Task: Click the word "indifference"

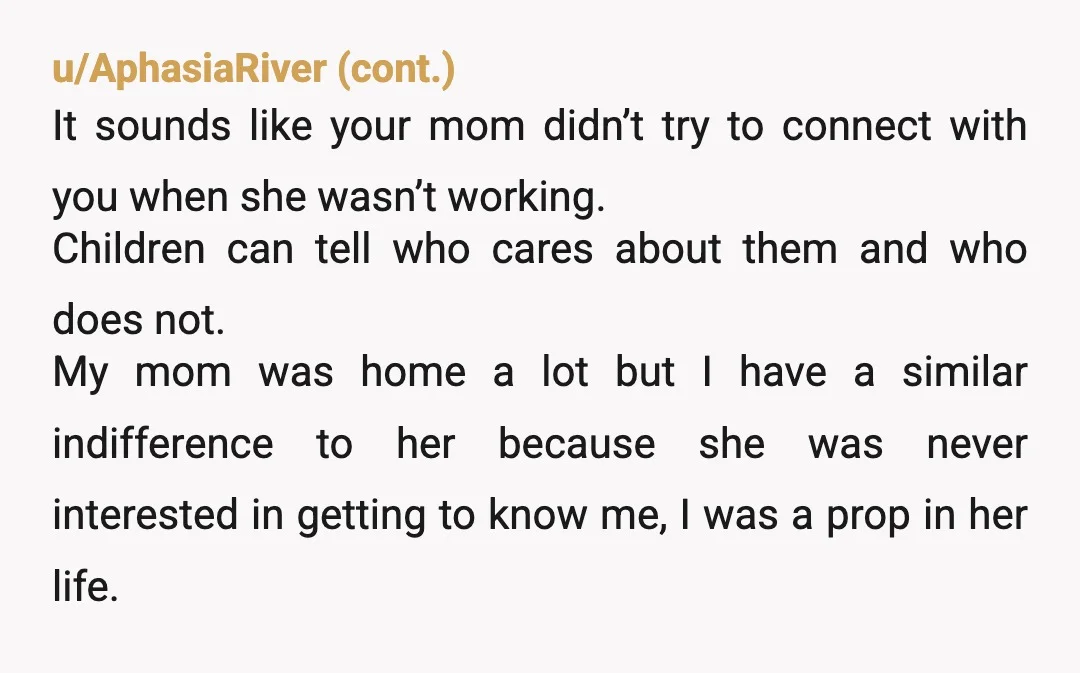Action: (163, 443)
